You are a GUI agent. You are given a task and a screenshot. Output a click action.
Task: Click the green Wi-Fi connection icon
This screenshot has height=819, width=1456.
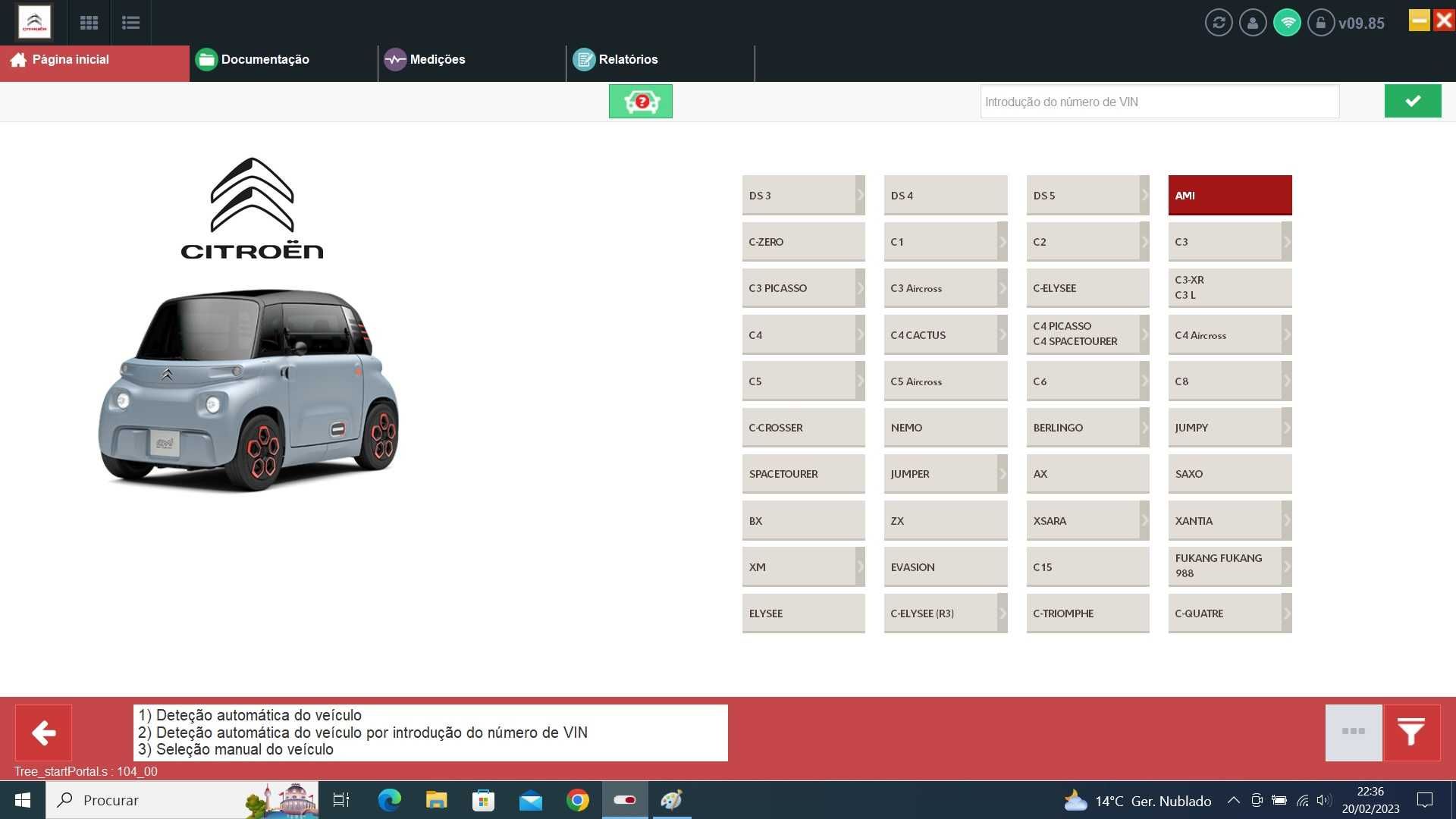coord(1287,23)
